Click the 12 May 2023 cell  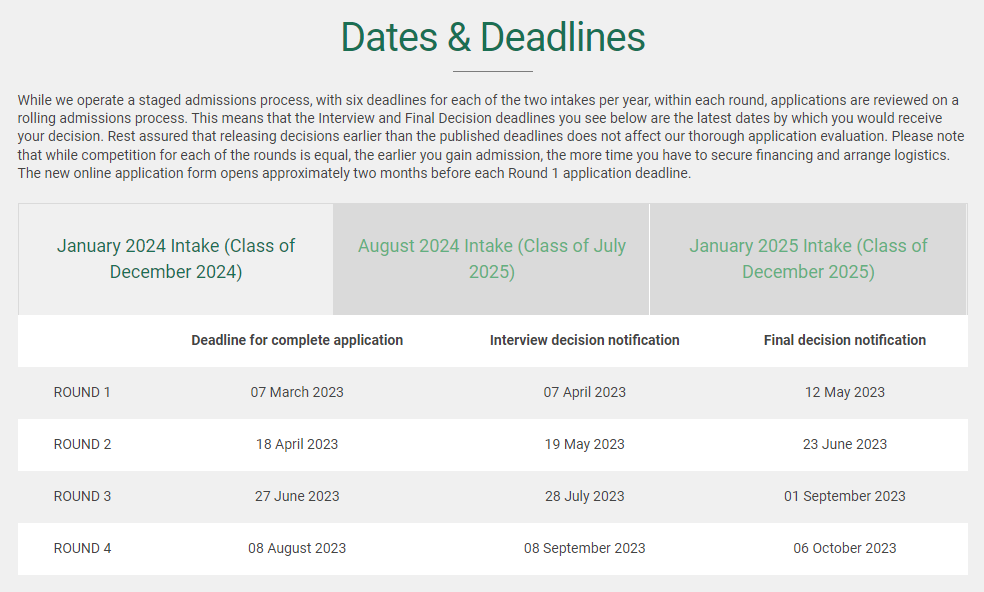tap(845, 392)
